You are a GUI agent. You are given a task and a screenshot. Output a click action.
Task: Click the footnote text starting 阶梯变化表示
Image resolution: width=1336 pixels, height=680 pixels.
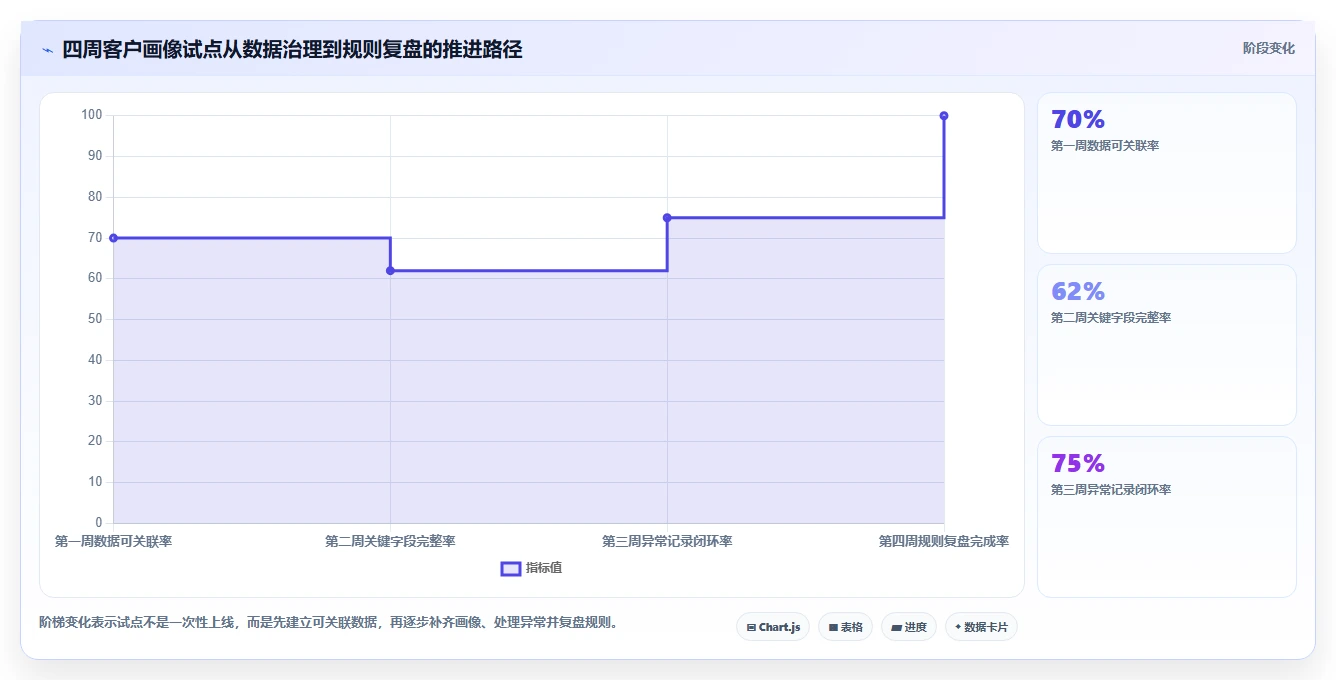pos(331,622)
